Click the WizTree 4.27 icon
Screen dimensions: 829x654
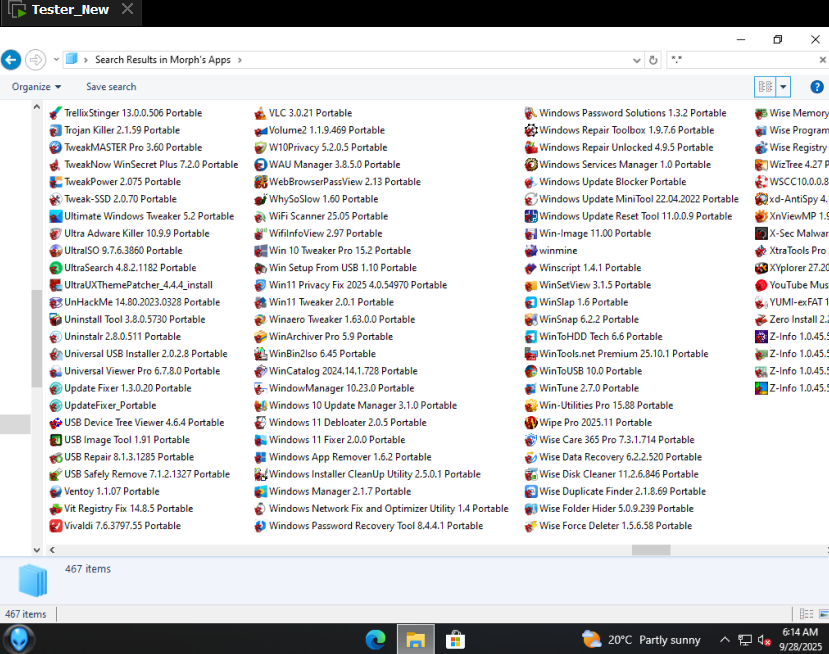click(761, 165)
